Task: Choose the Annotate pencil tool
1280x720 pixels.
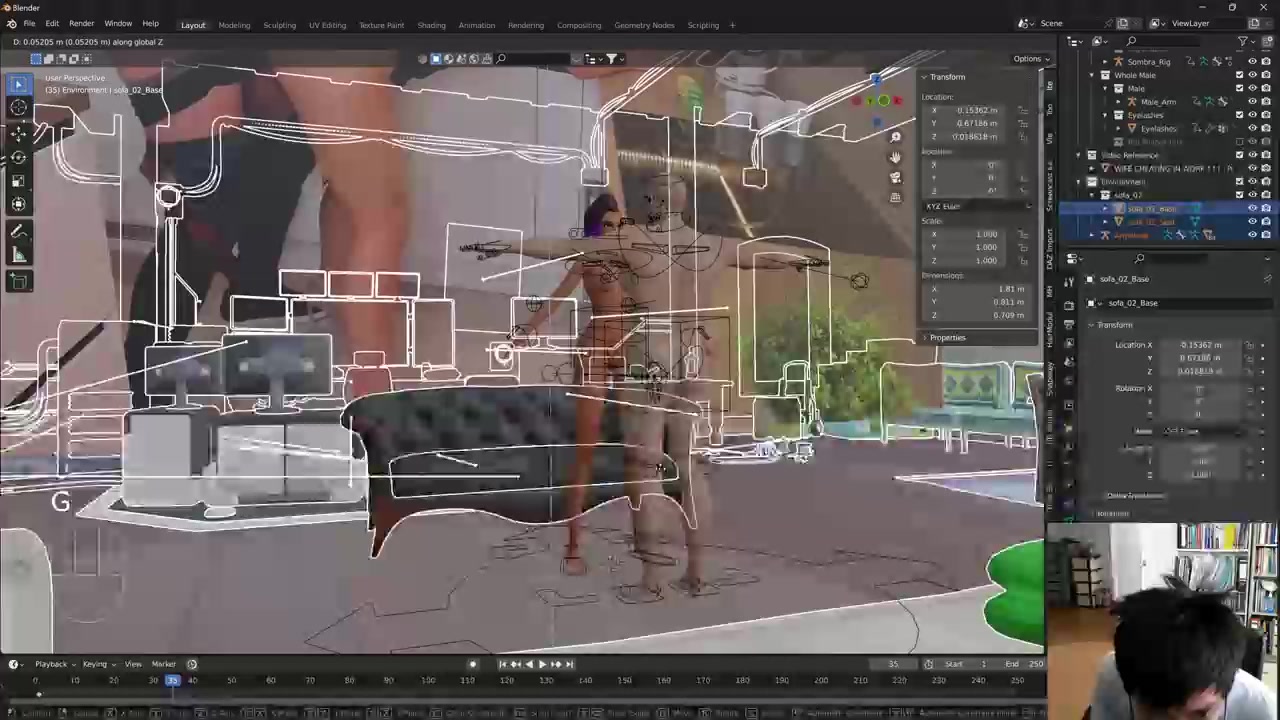Action: point(19,231)
